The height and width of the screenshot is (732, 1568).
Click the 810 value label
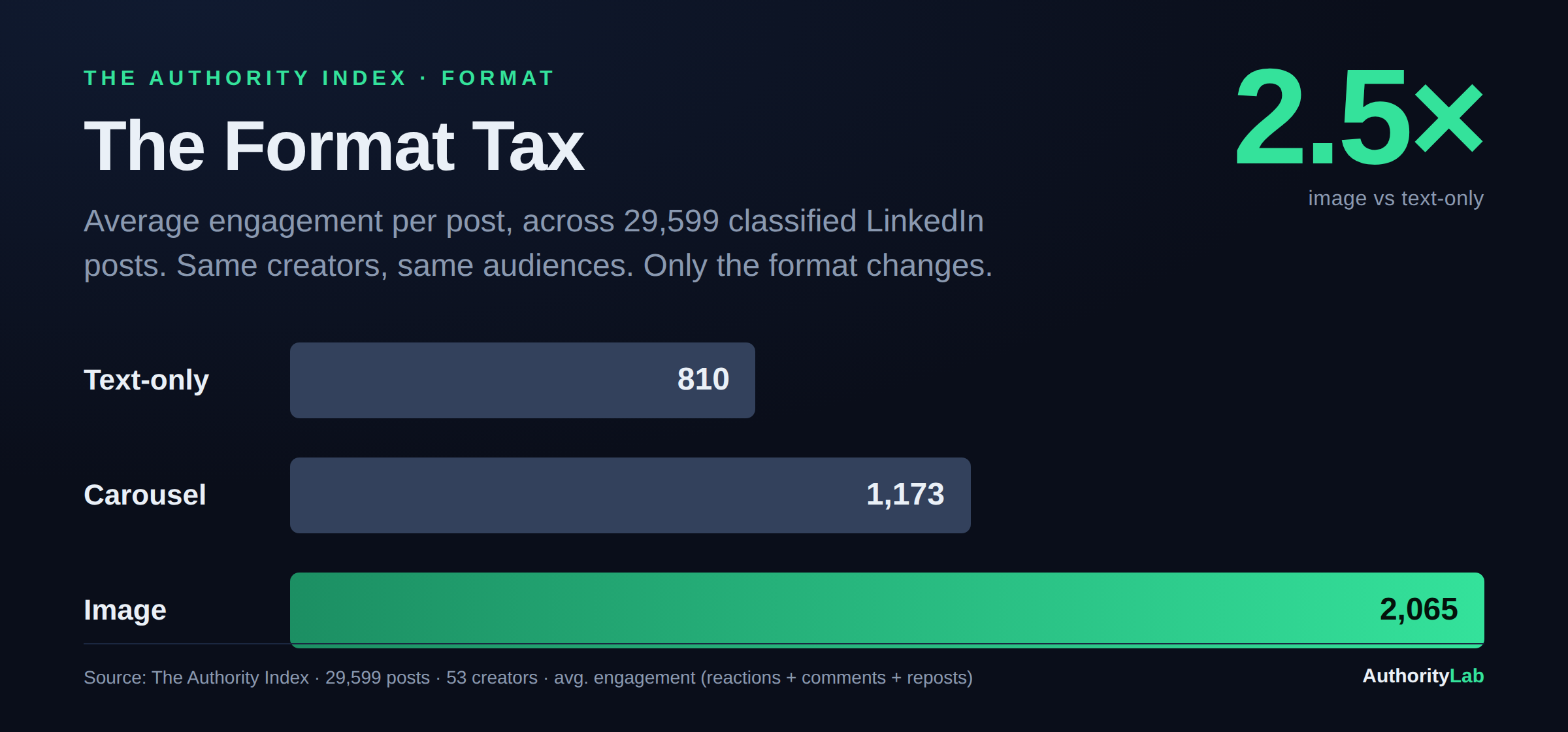point(703,380)
